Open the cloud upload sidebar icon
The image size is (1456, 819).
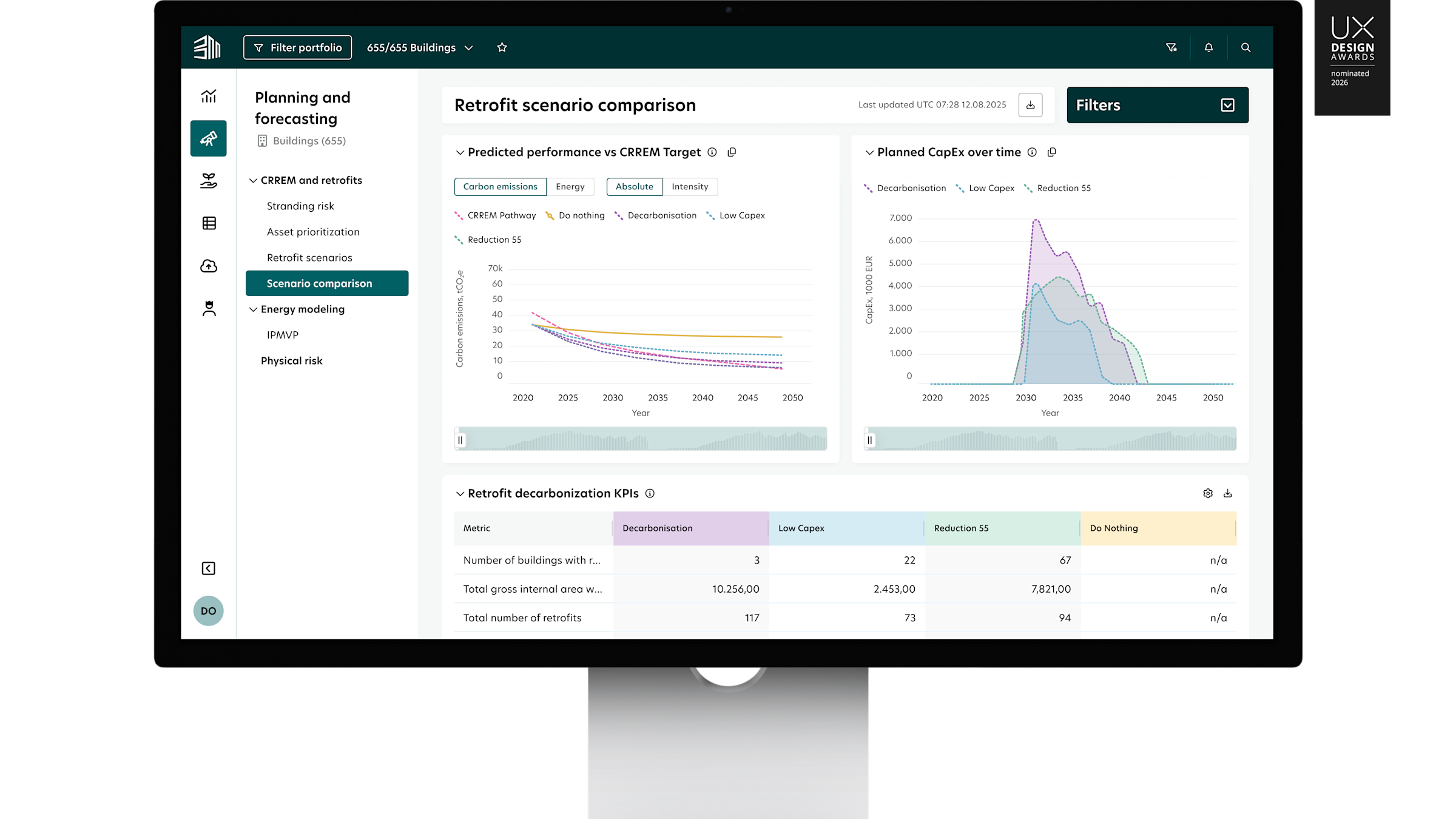tap(209, 266)
